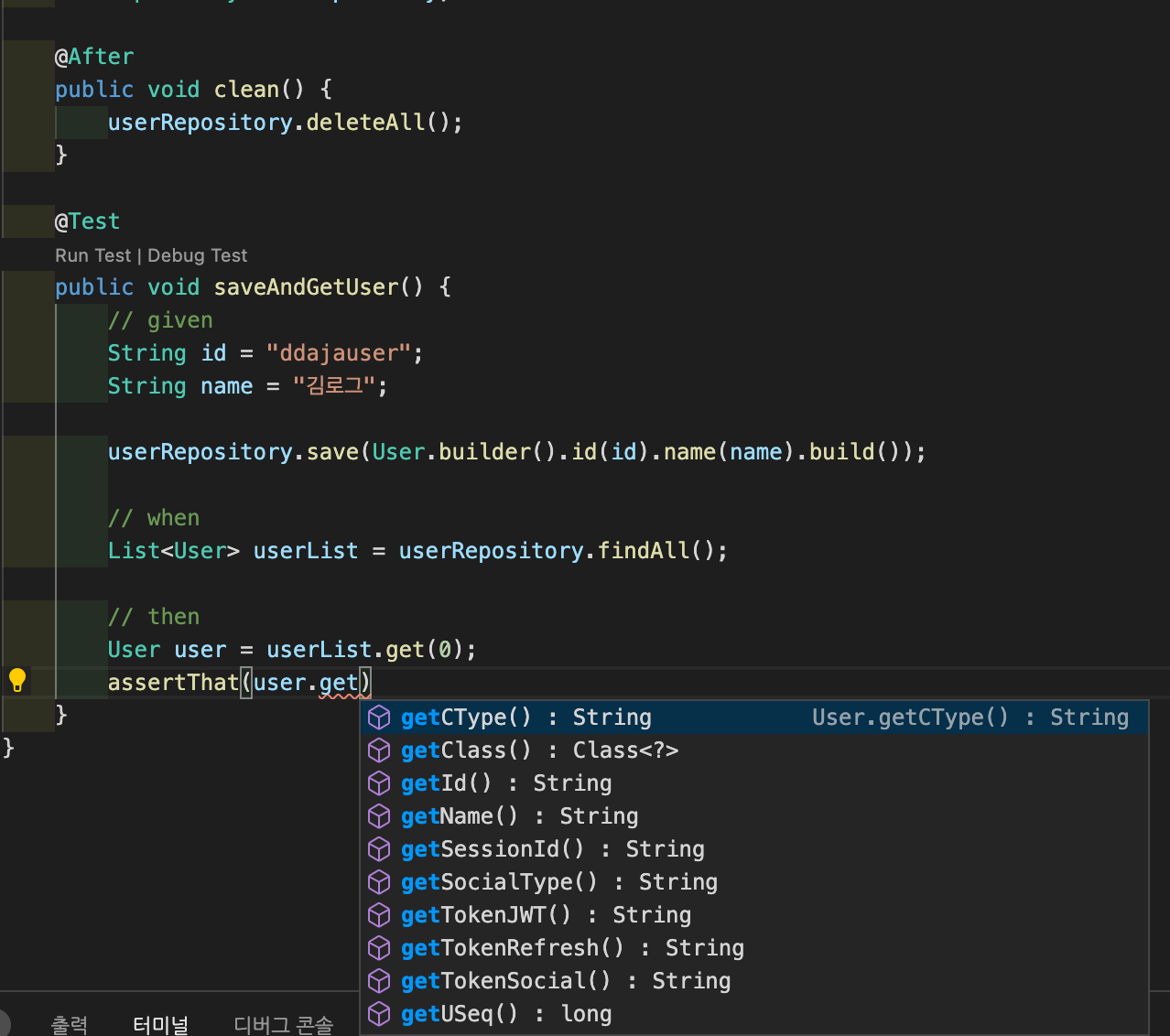The height and width of the screenshot is (1036, 1170).
Task: Click the method icon beside getTokenSocial()
Action: point(379,981)
